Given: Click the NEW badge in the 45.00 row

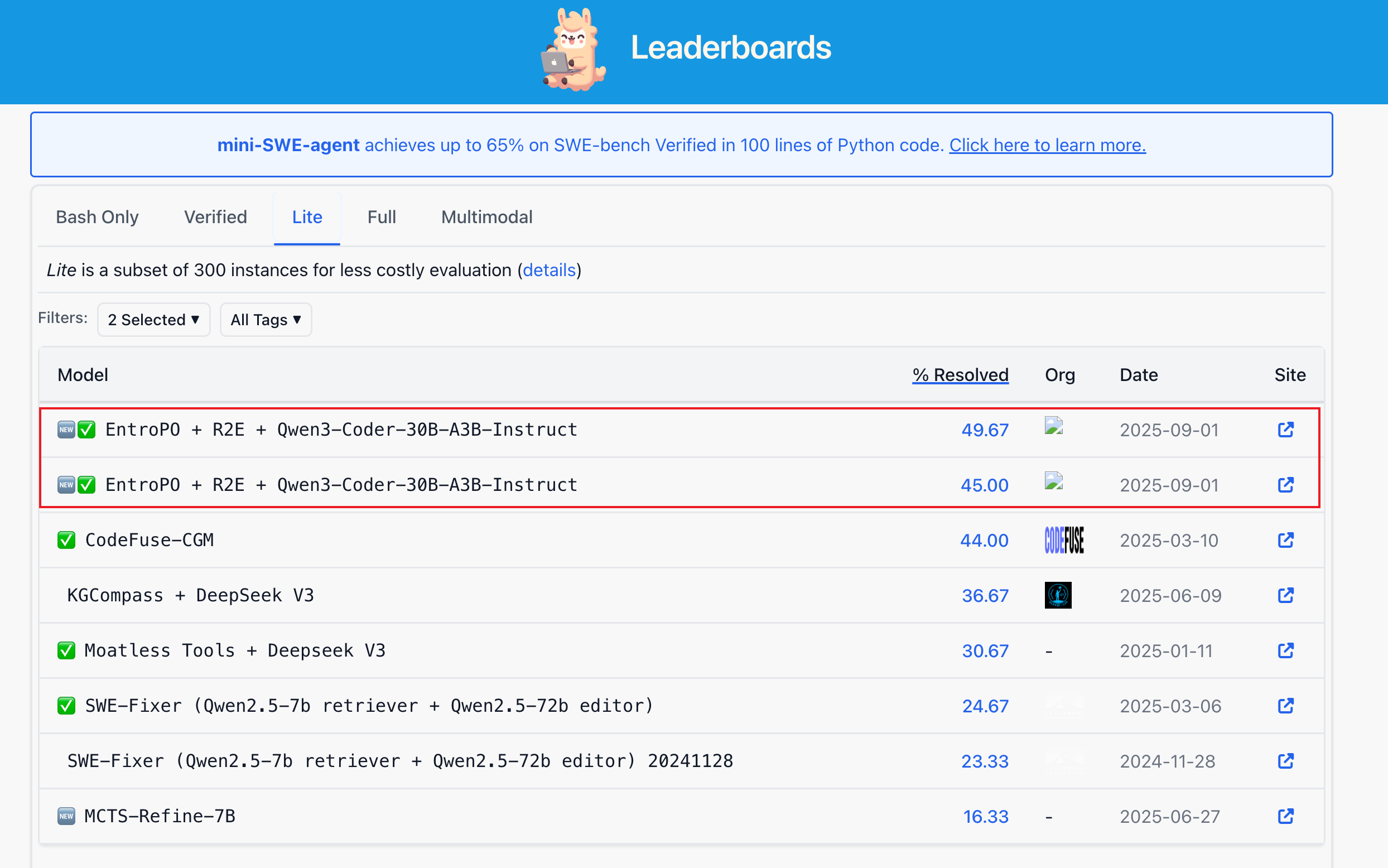Looking at the screenshot, I should (x=66, y=485).
